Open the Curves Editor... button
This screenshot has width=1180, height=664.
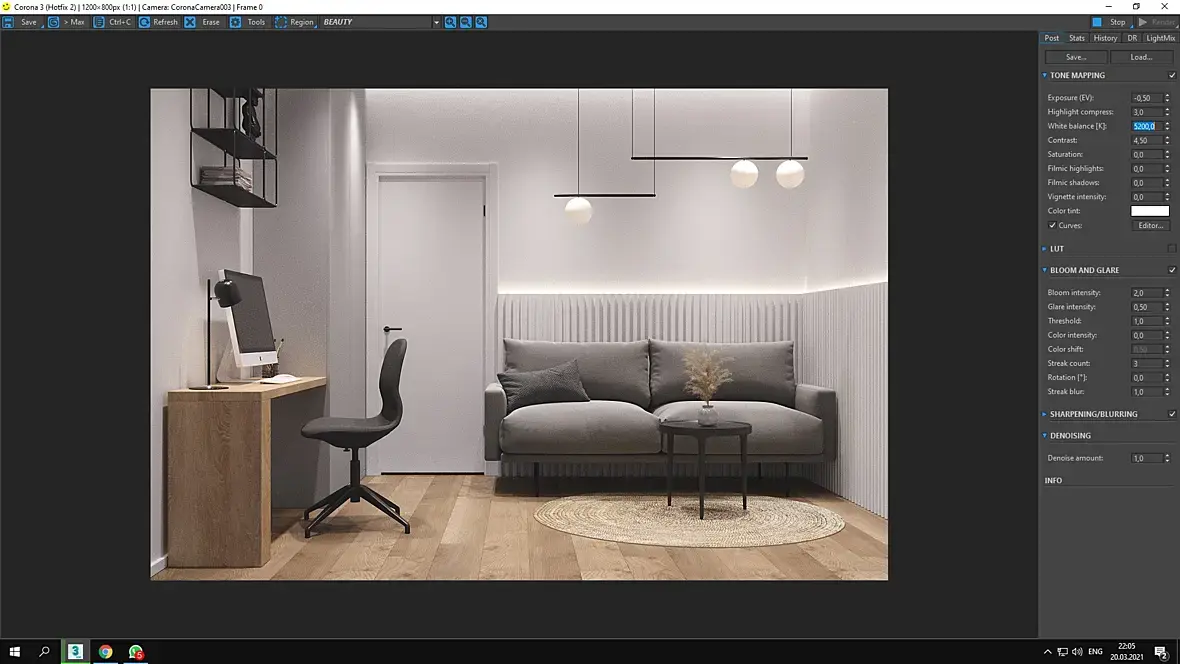click(1151, 225)
